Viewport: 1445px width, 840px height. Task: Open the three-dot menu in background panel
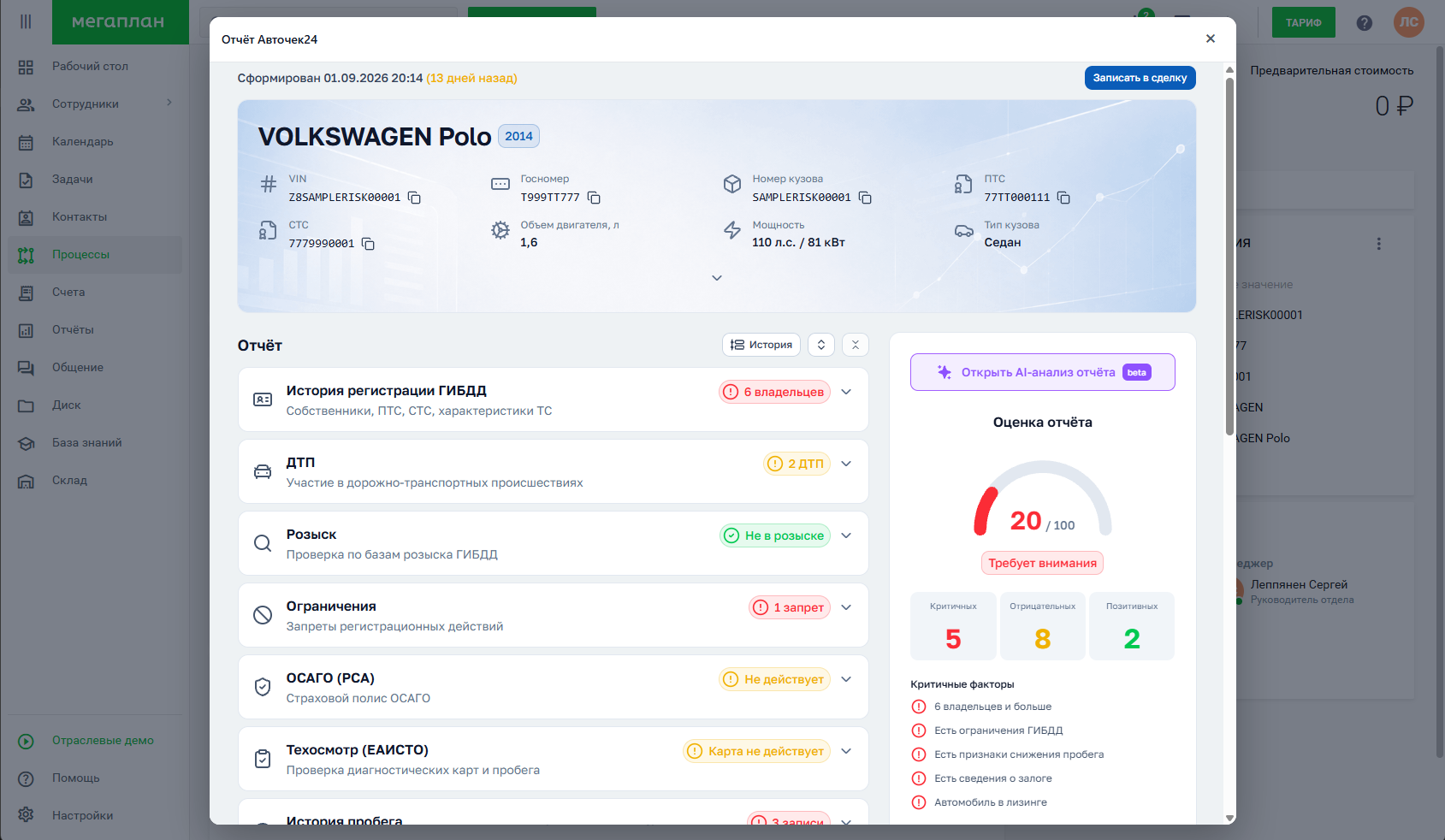click(1378, 244)
